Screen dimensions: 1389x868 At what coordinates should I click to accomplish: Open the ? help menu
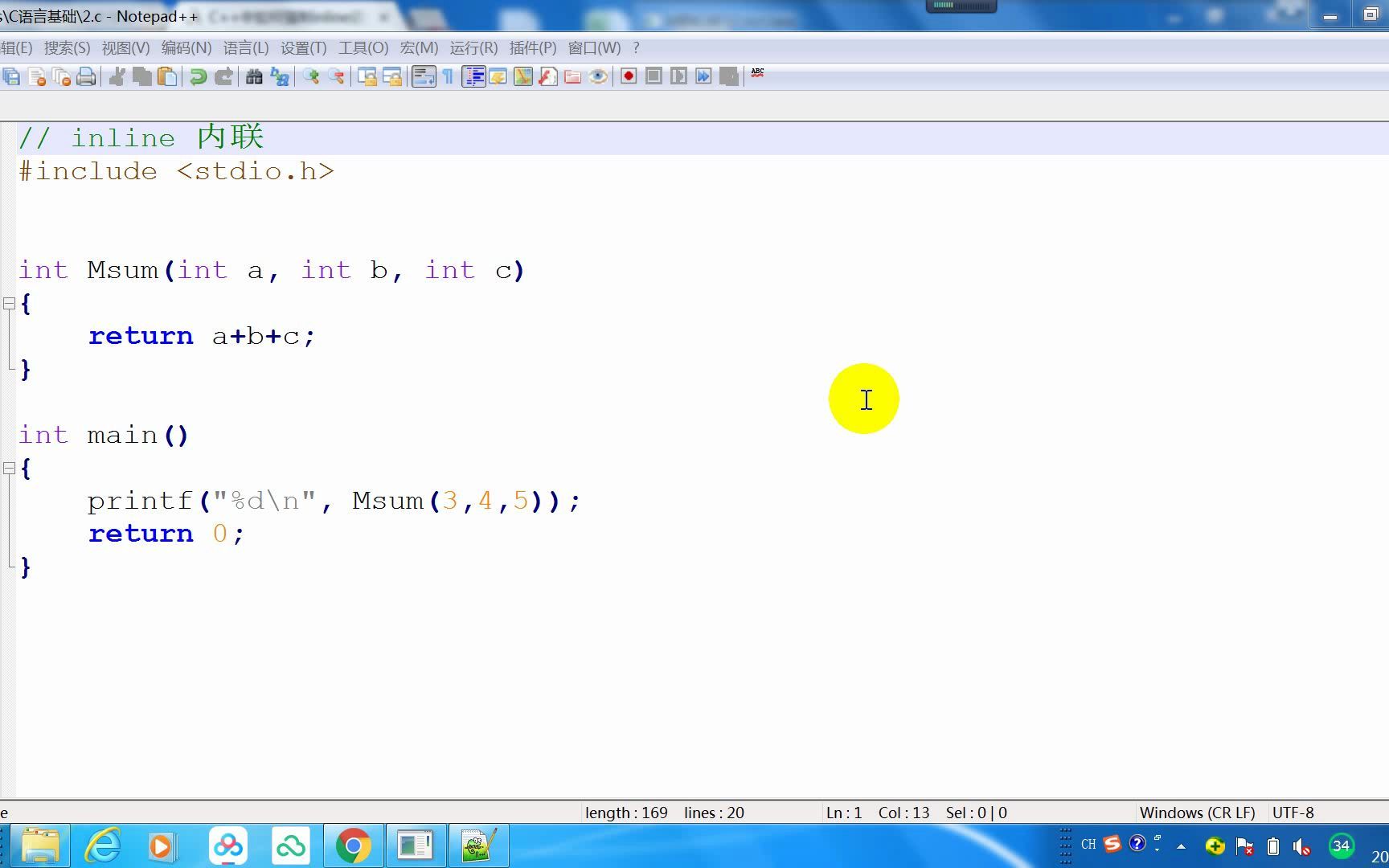click(x=636, y=48)
